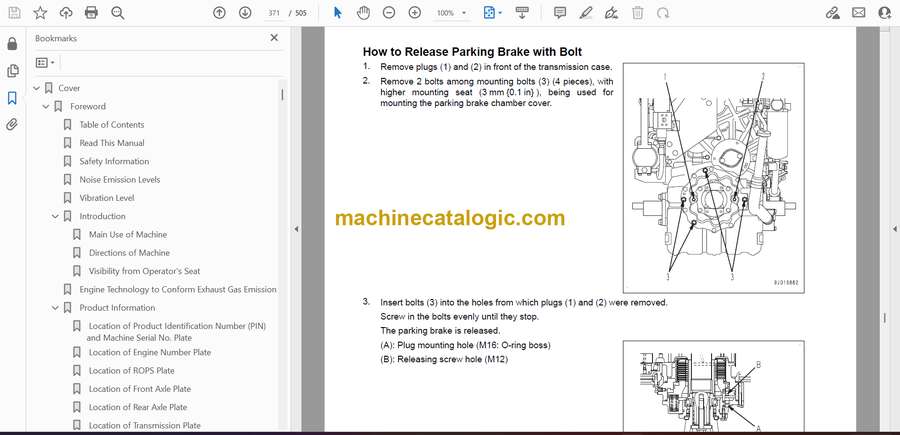
Task: Go to previous page arrow
Action: click(x=219, y=13)
